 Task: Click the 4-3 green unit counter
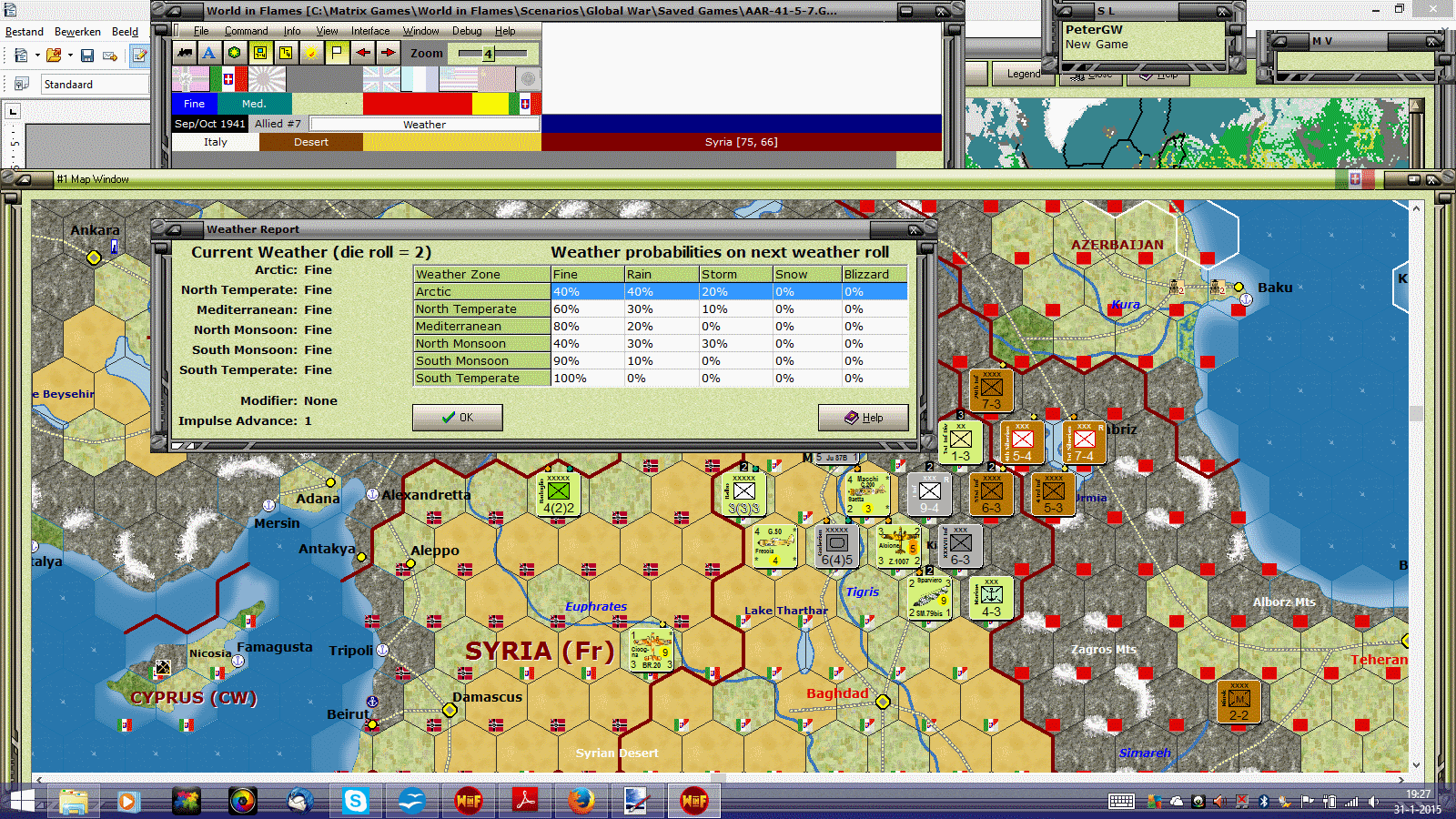click(x=991, y=598)
